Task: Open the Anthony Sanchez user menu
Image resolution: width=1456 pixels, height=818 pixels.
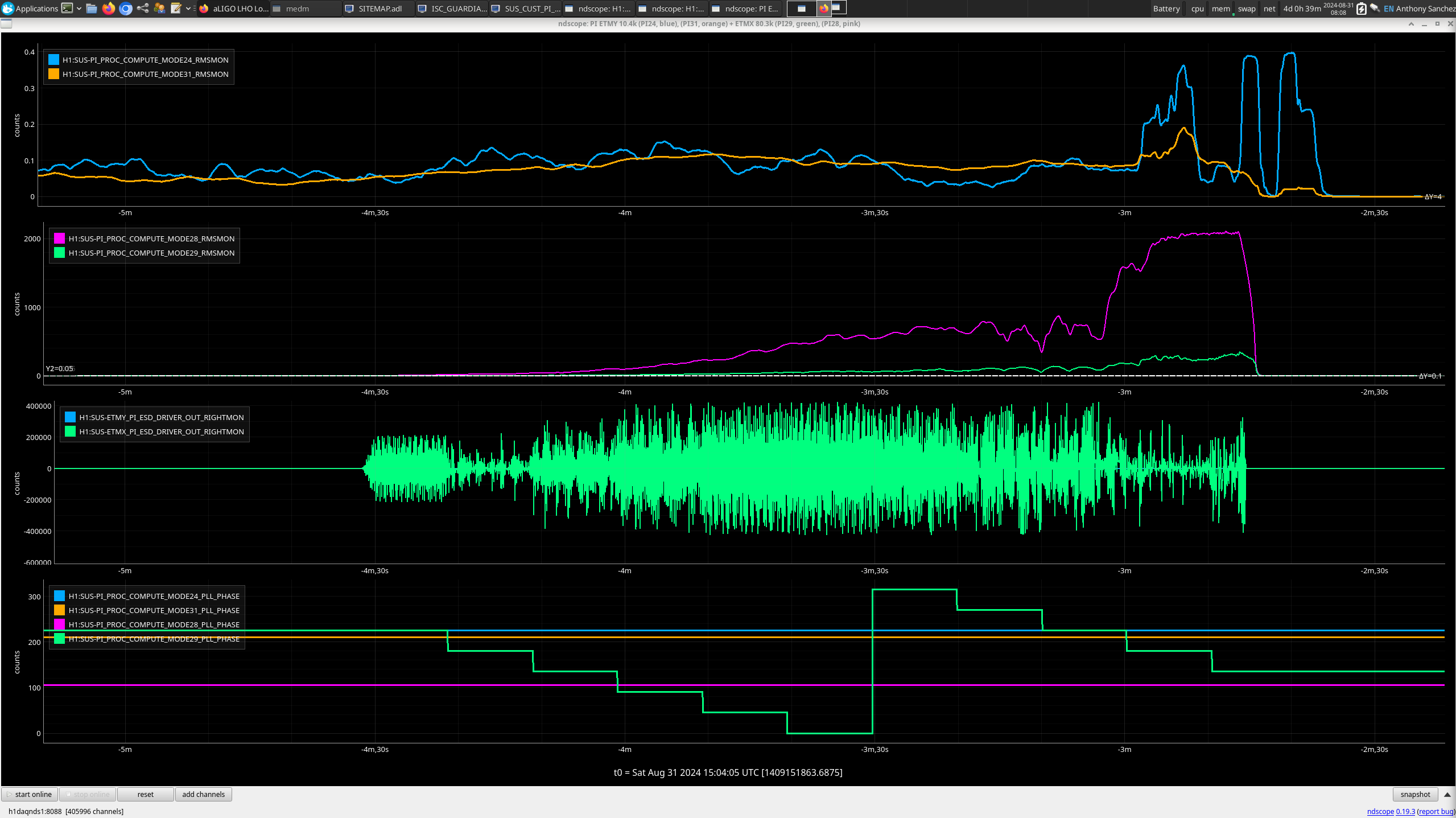Action: (x=1425, y=9)
